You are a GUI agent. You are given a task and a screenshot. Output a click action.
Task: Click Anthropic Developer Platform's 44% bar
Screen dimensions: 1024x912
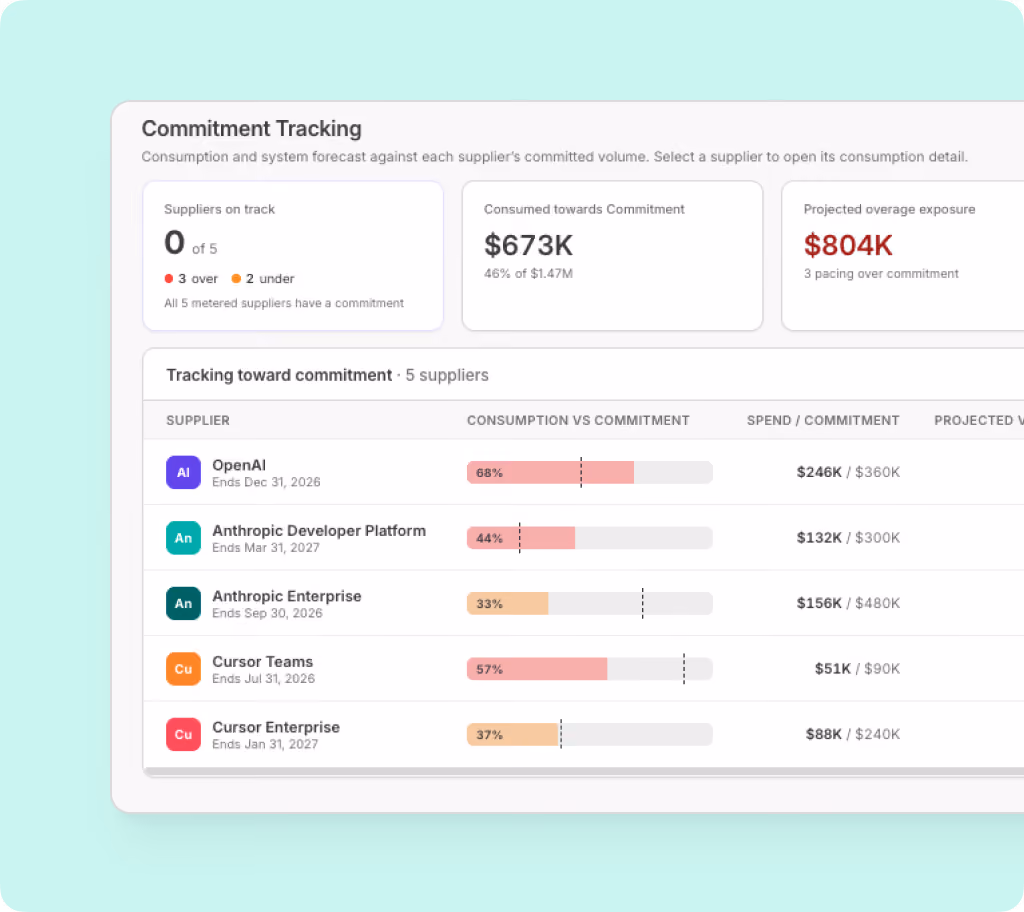coord(590,538)
